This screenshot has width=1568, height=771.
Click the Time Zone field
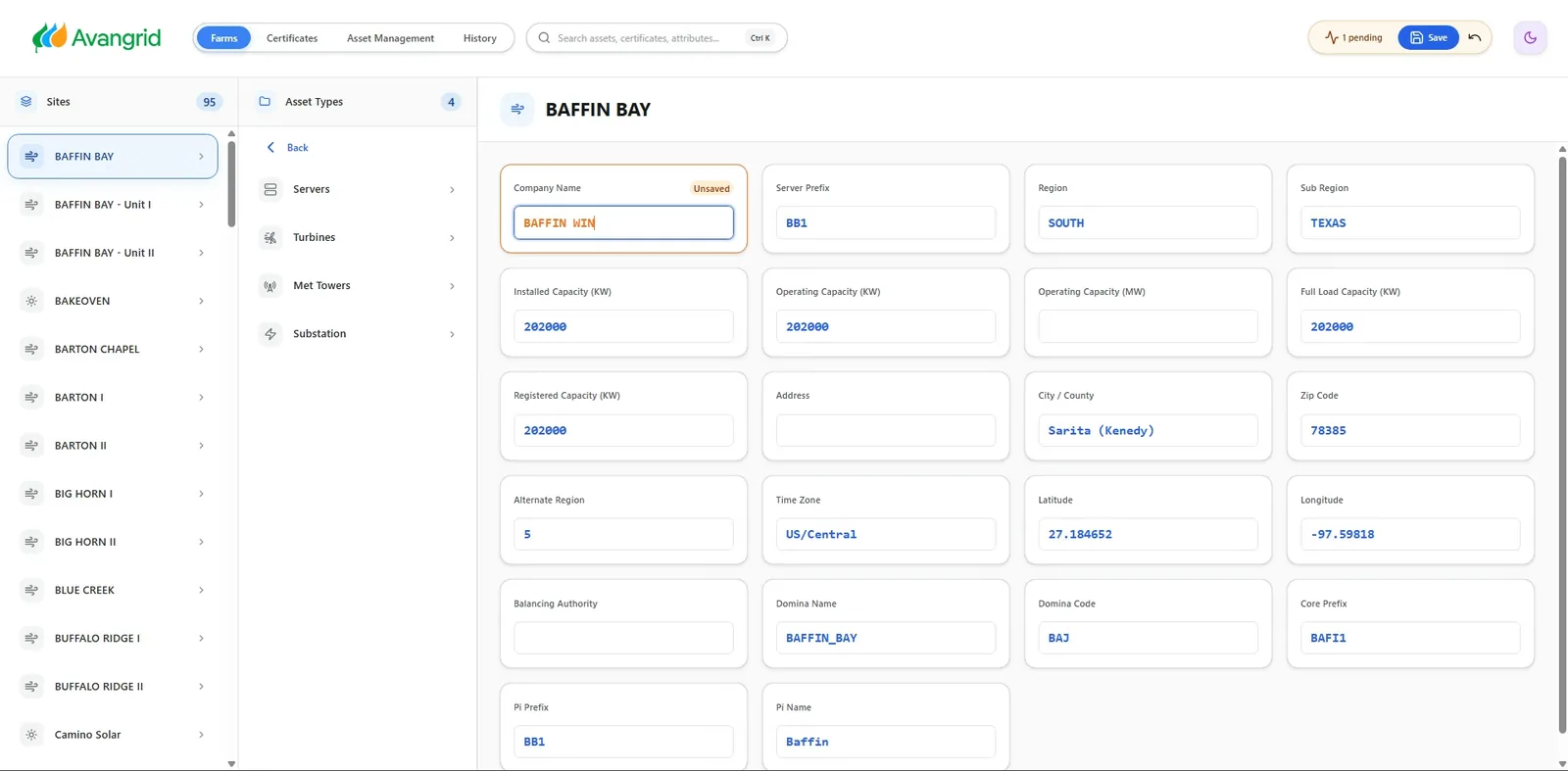886,534
